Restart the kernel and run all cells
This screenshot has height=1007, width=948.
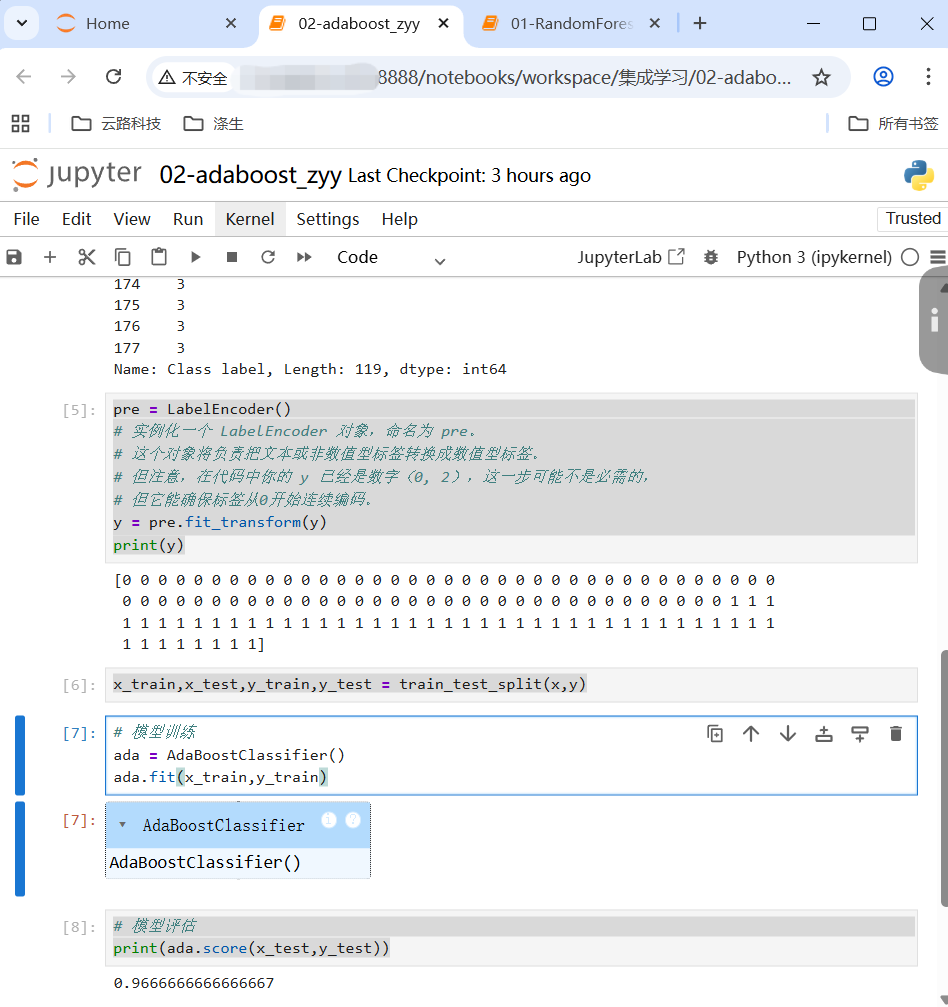[x=304, y=257]
